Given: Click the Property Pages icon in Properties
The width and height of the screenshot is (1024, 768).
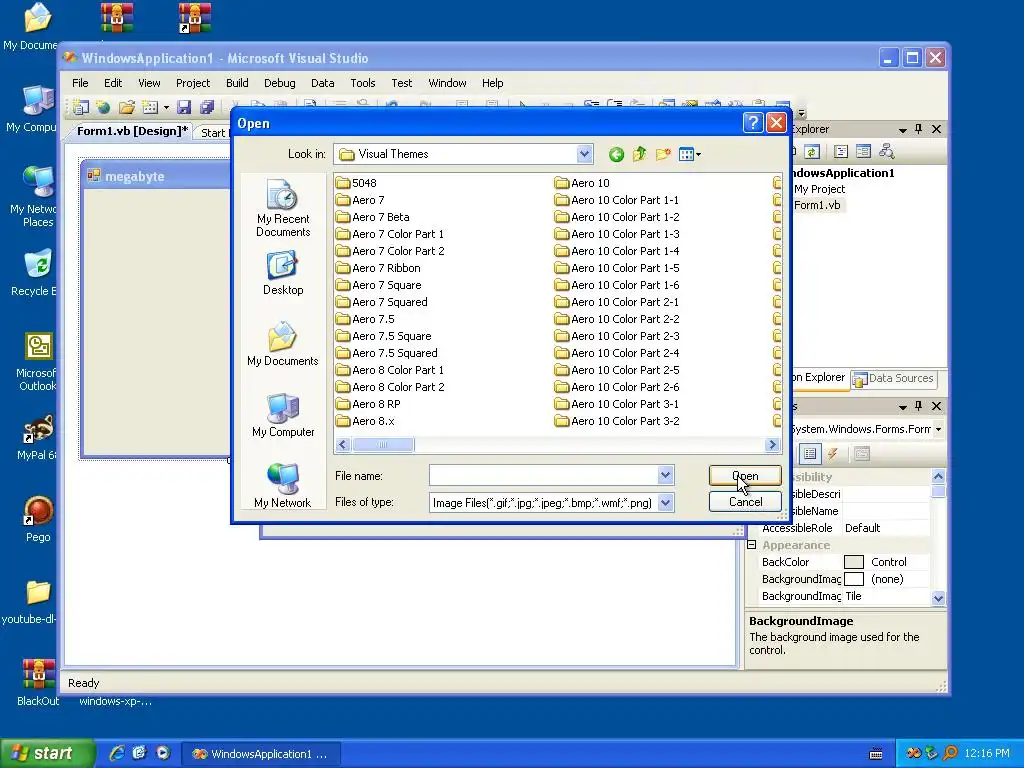Looking at the screenshot, I should pos(862,454).
